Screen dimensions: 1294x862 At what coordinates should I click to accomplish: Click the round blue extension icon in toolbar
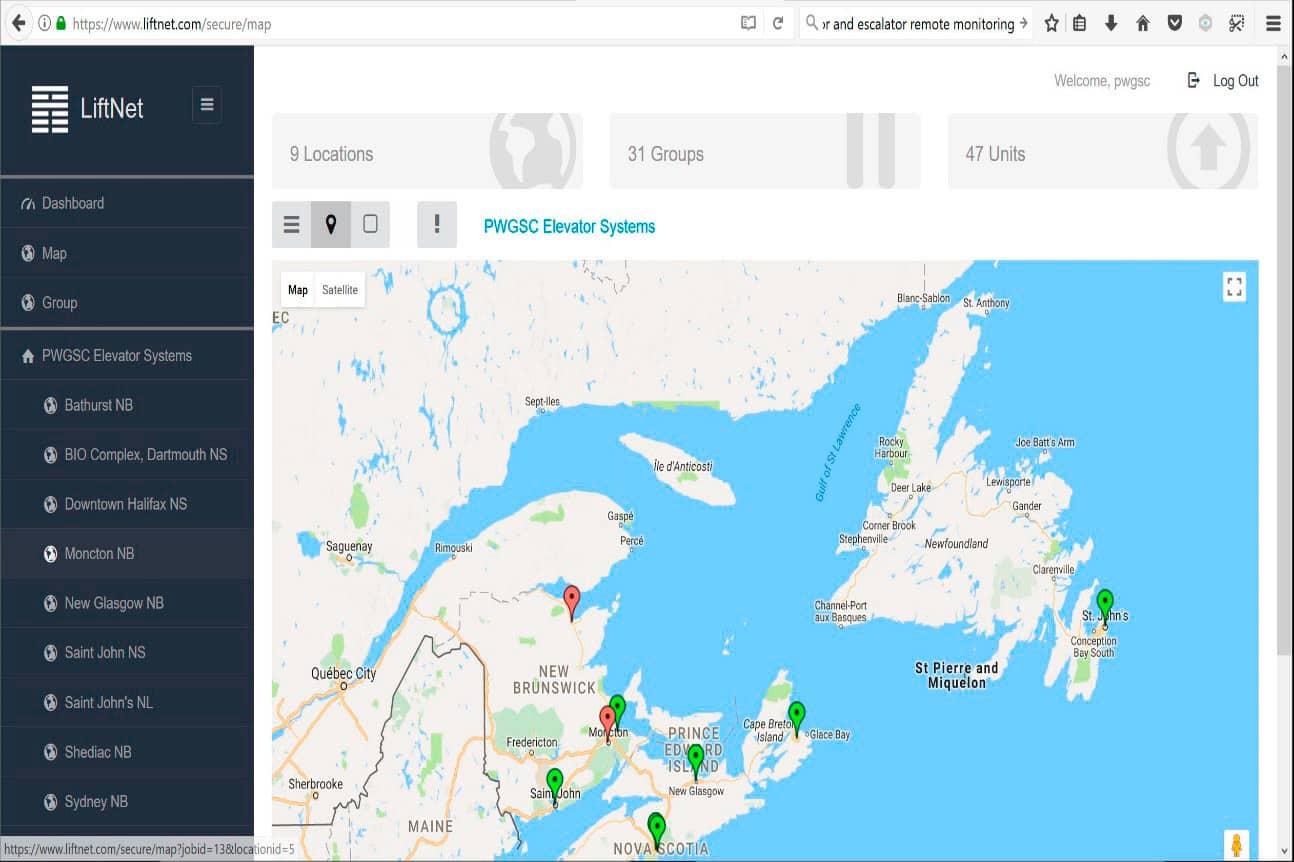[1205, 23]
